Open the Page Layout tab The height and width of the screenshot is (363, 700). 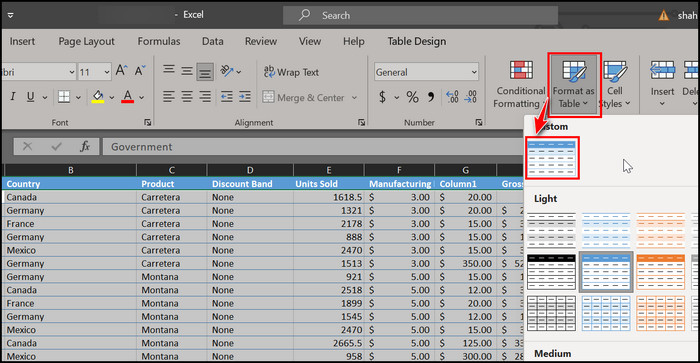pos(86,41)
